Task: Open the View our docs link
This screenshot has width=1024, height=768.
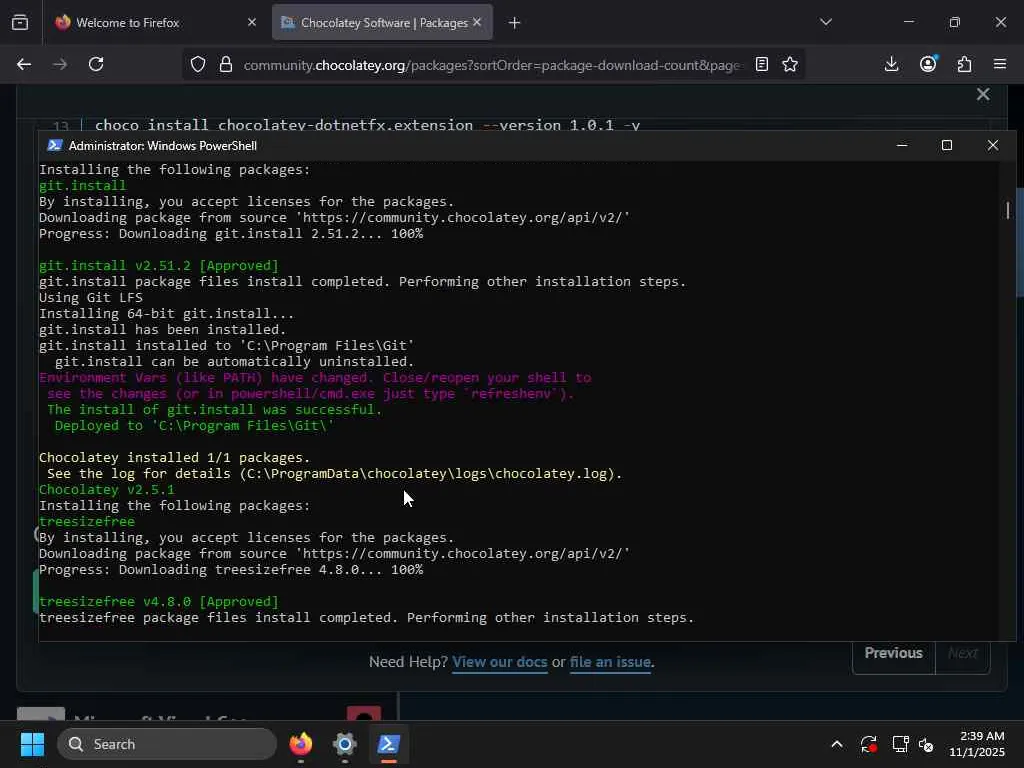Action: point(500,662)
